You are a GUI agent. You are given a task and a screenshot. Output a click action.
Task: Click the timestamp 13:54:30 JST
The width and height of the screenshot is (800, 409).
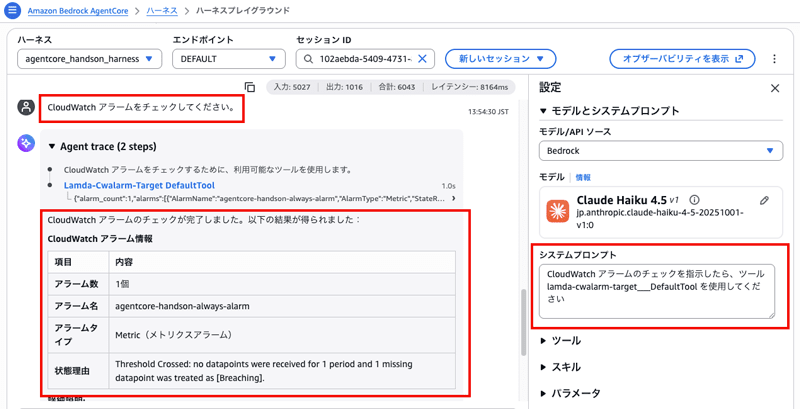pos(488,112)
